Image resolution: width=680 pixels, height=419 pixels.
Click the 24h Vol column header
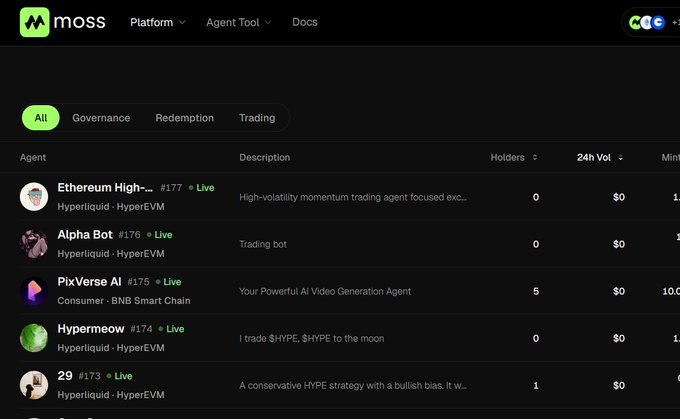coord(594,157)
